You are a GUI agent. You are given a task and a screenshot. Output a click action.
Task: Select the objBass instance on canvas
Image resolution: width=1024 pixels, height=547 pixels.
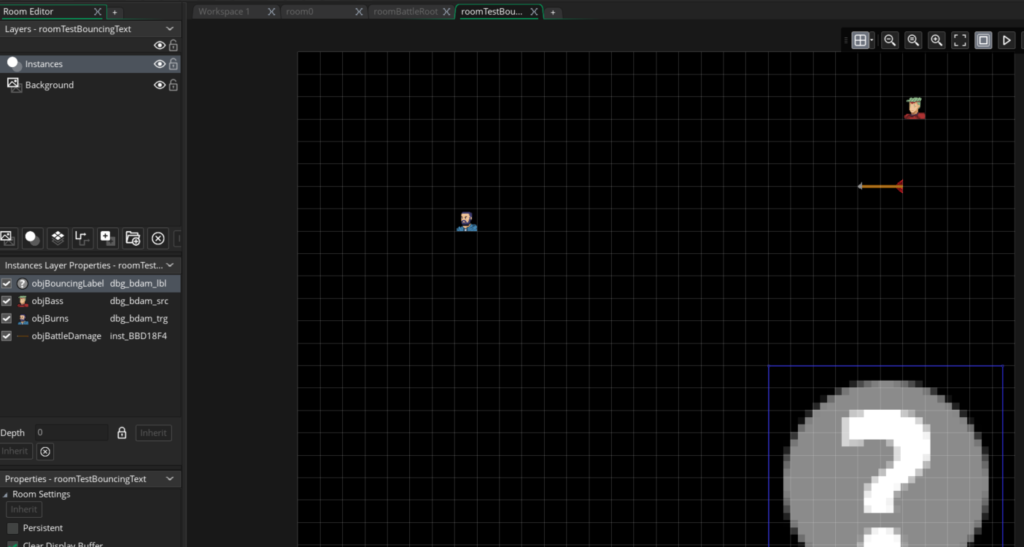point(914,108)
